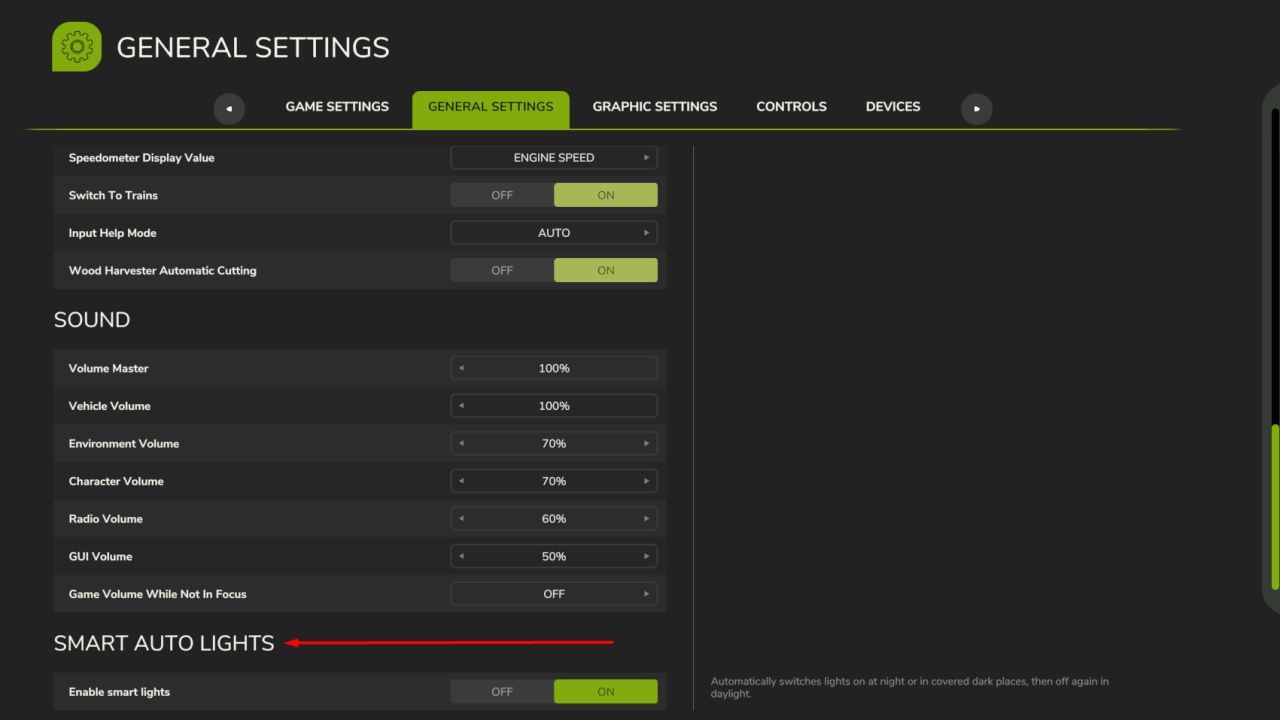Lower Radio Volume using left arrow
Image resolution: width=1280 pixels, height=720 pixels.
[x=461, y=519]
